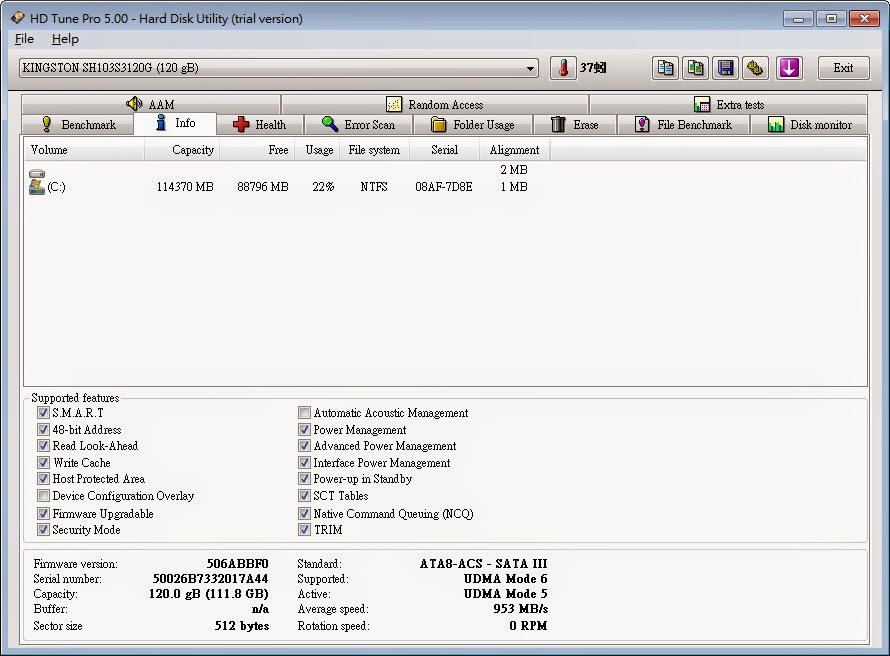Image resolution: width=890 pixels, height=656 pixels.
Task: Toggle the S.M.A.R.T checkbox
Action: click(x=43, y=413)
